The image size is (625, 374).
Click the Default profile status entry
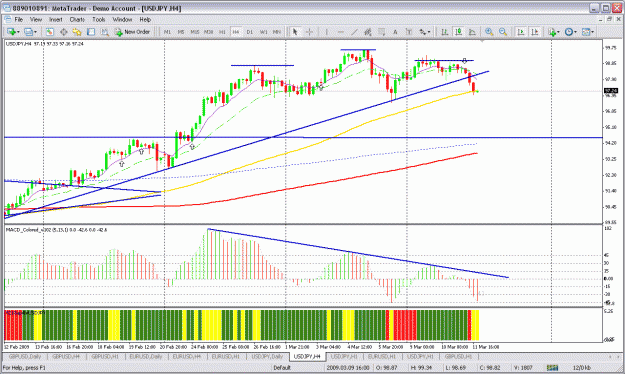pos(282,368)
